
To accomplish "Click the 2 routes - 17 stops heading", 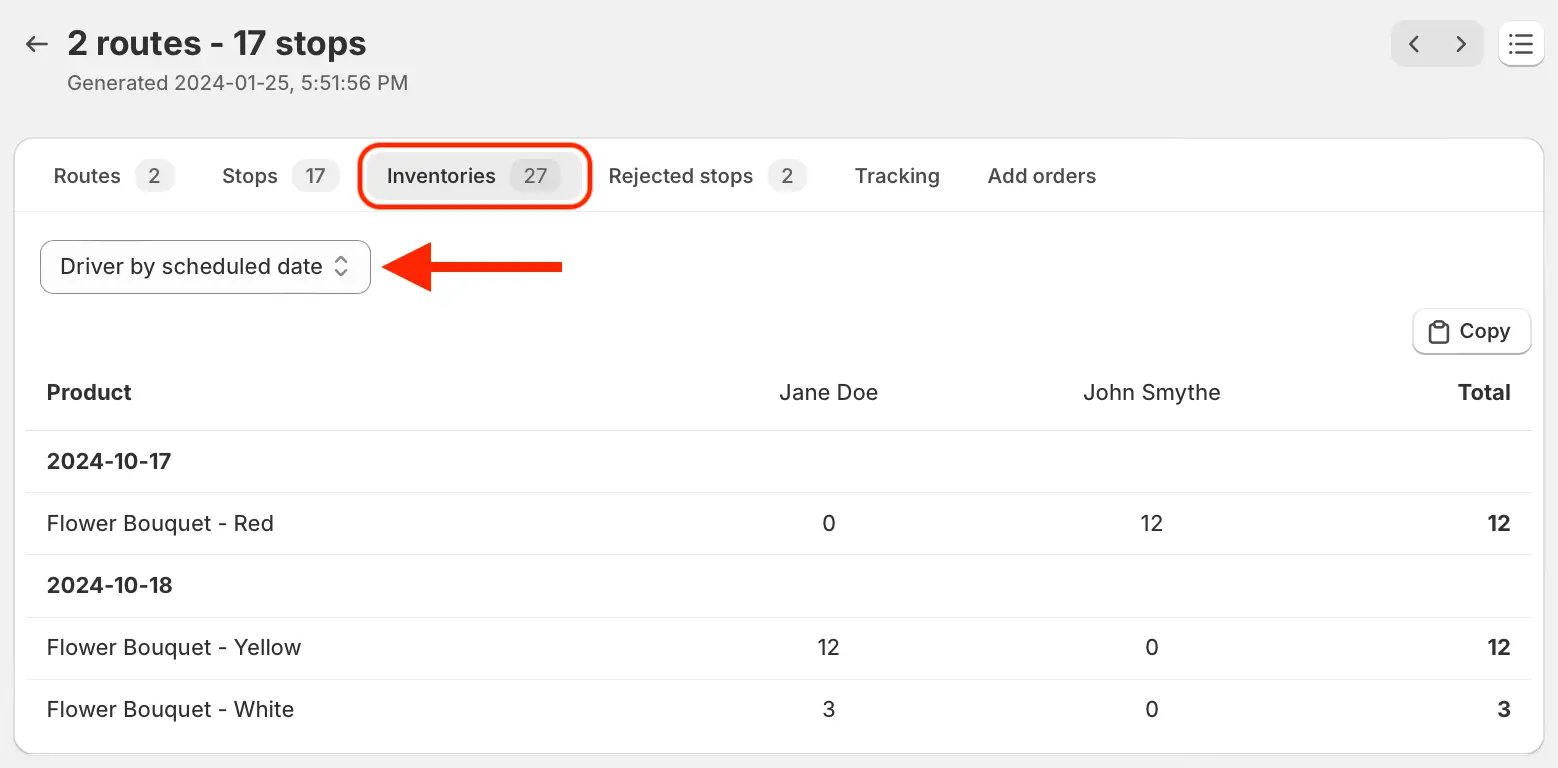I will click(217, 43).
